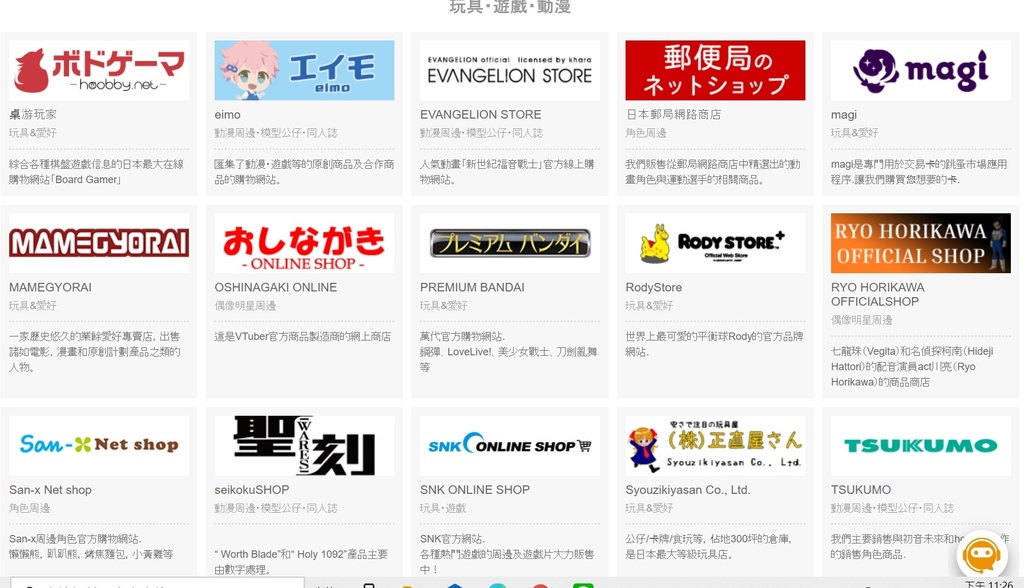Open the 桌游玩家 shop title

(33, 114)
